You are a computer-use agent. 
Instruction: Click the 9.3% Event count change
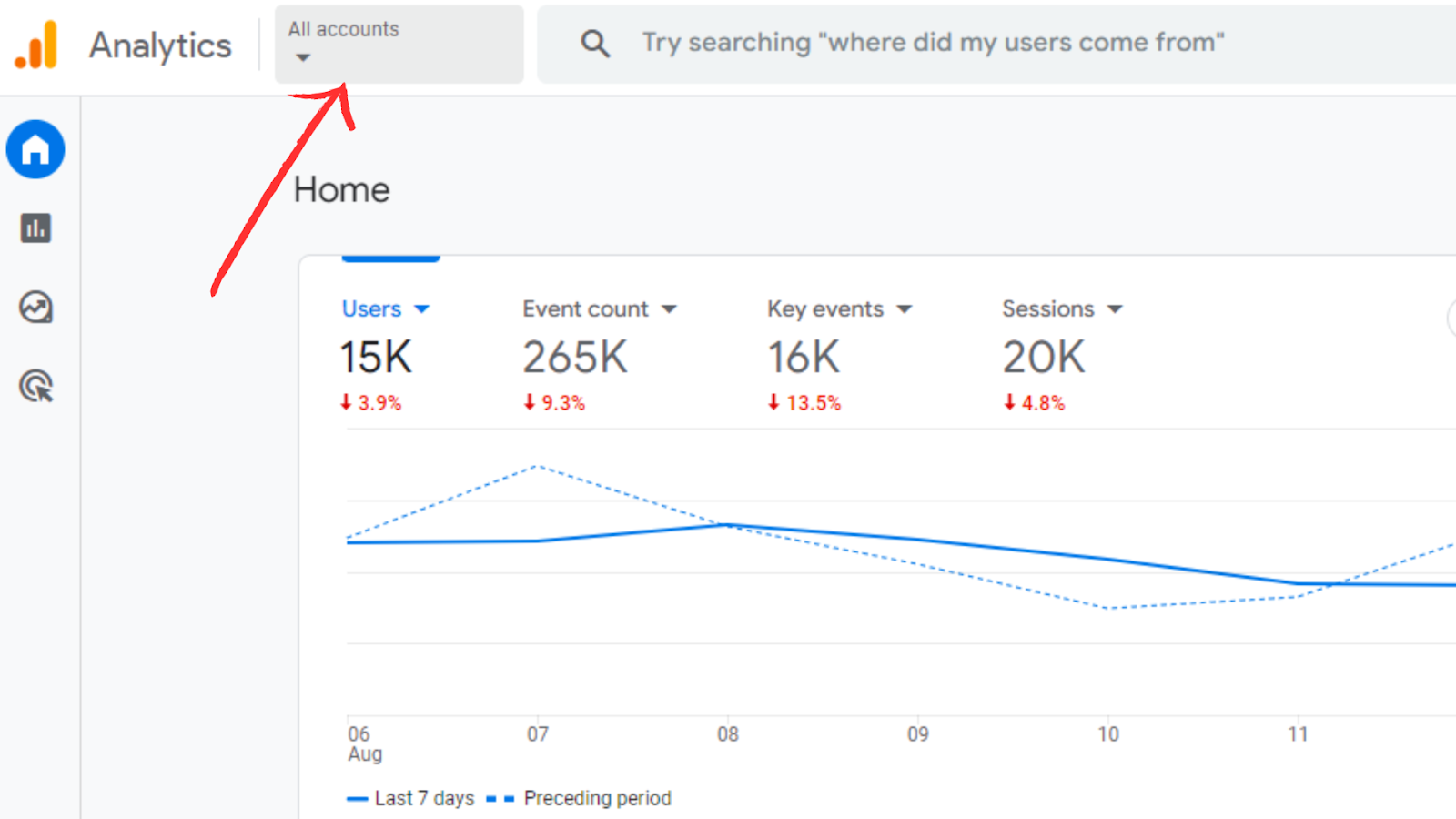coord(554,402)
